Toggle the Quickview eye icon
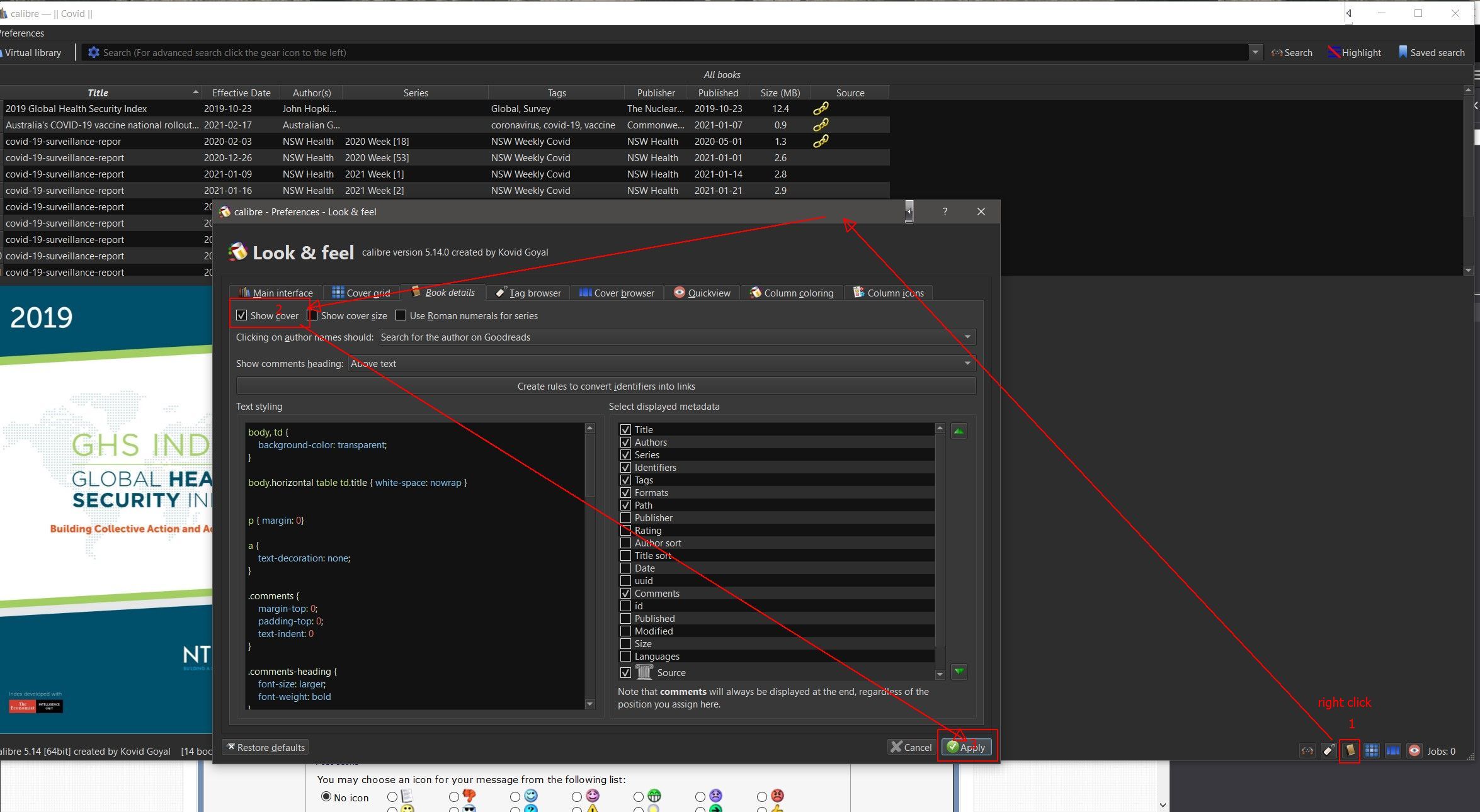Screen dimensions: 1480x812 tap(1414, 750)
